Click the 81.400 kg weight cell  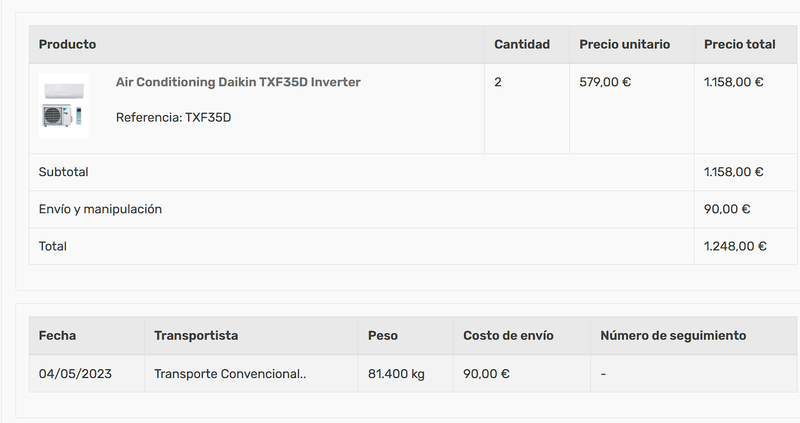click(396, 374)
